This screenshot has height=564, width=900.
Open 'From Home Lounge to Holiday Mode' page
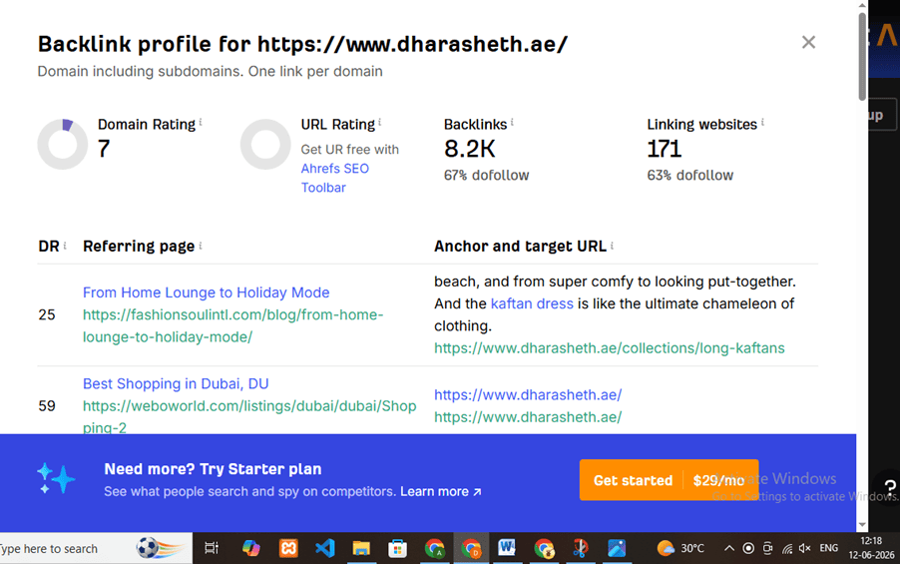tap(206, 293)
